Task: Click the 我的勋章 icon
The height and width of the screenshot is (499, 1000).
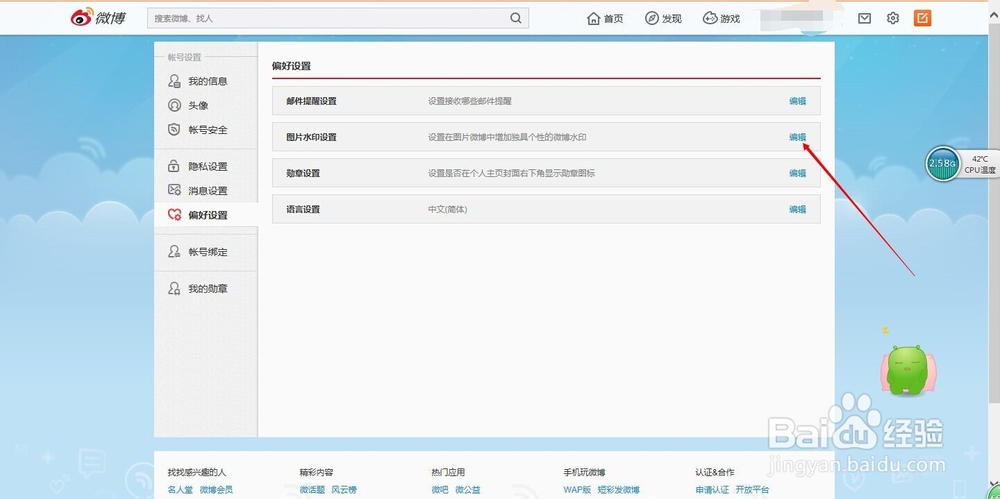Action: [x=174, y=289]
